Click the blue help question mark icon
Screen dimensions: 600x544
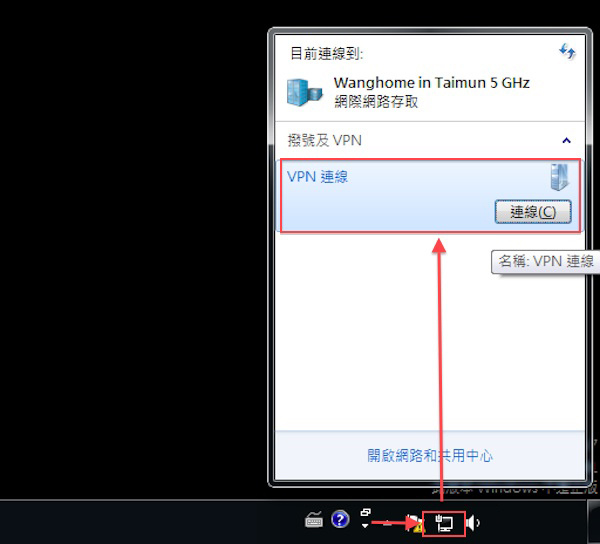(340, 520)
